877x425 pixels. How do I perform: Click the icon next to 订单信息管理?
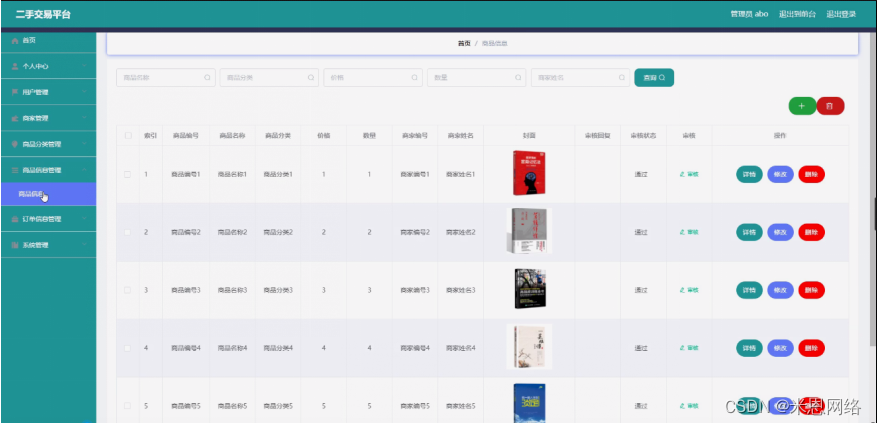click(15, 219)
